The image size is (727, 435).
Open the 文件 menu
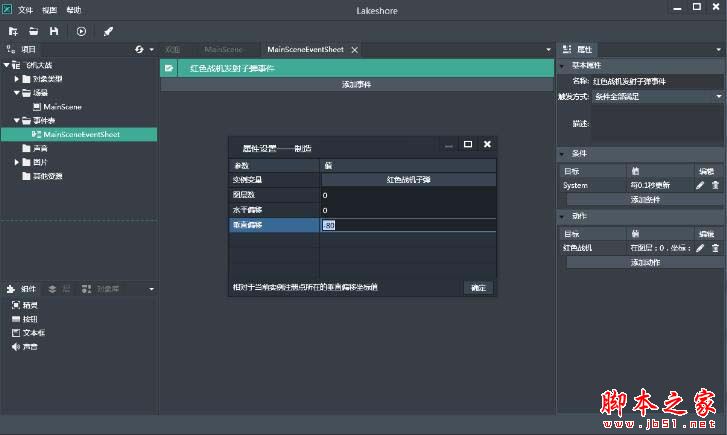25,10
